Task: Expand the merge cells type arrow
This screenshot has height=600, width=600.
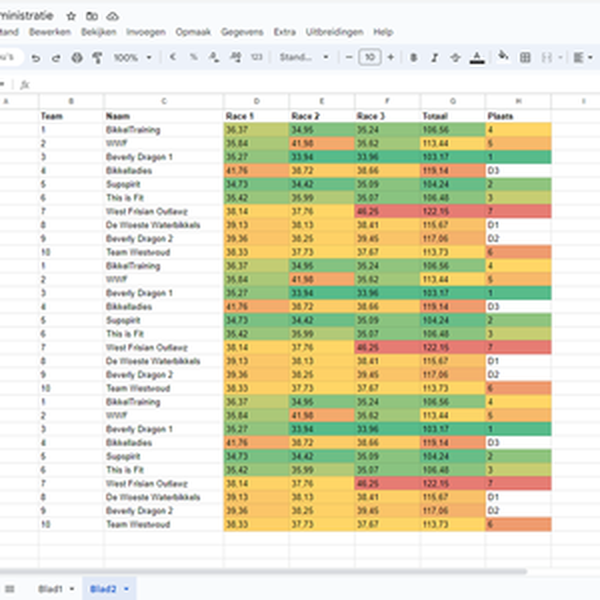Action: click(x=560, y=57)
